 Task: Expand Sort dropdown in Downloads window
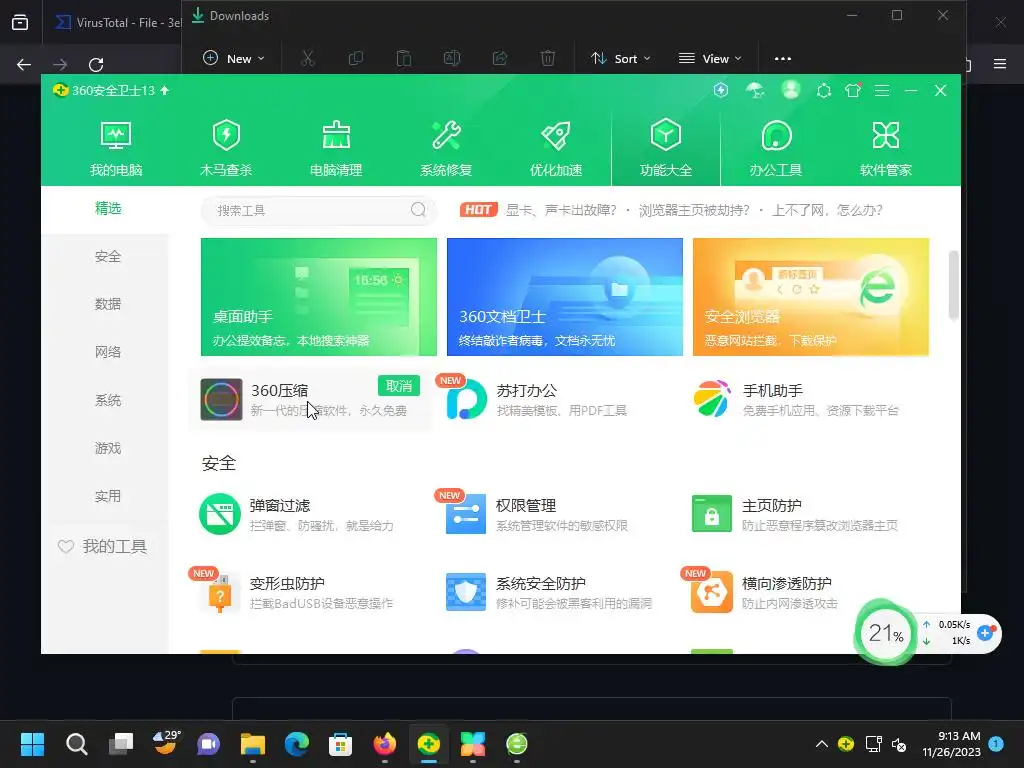[x=620, y=59]
